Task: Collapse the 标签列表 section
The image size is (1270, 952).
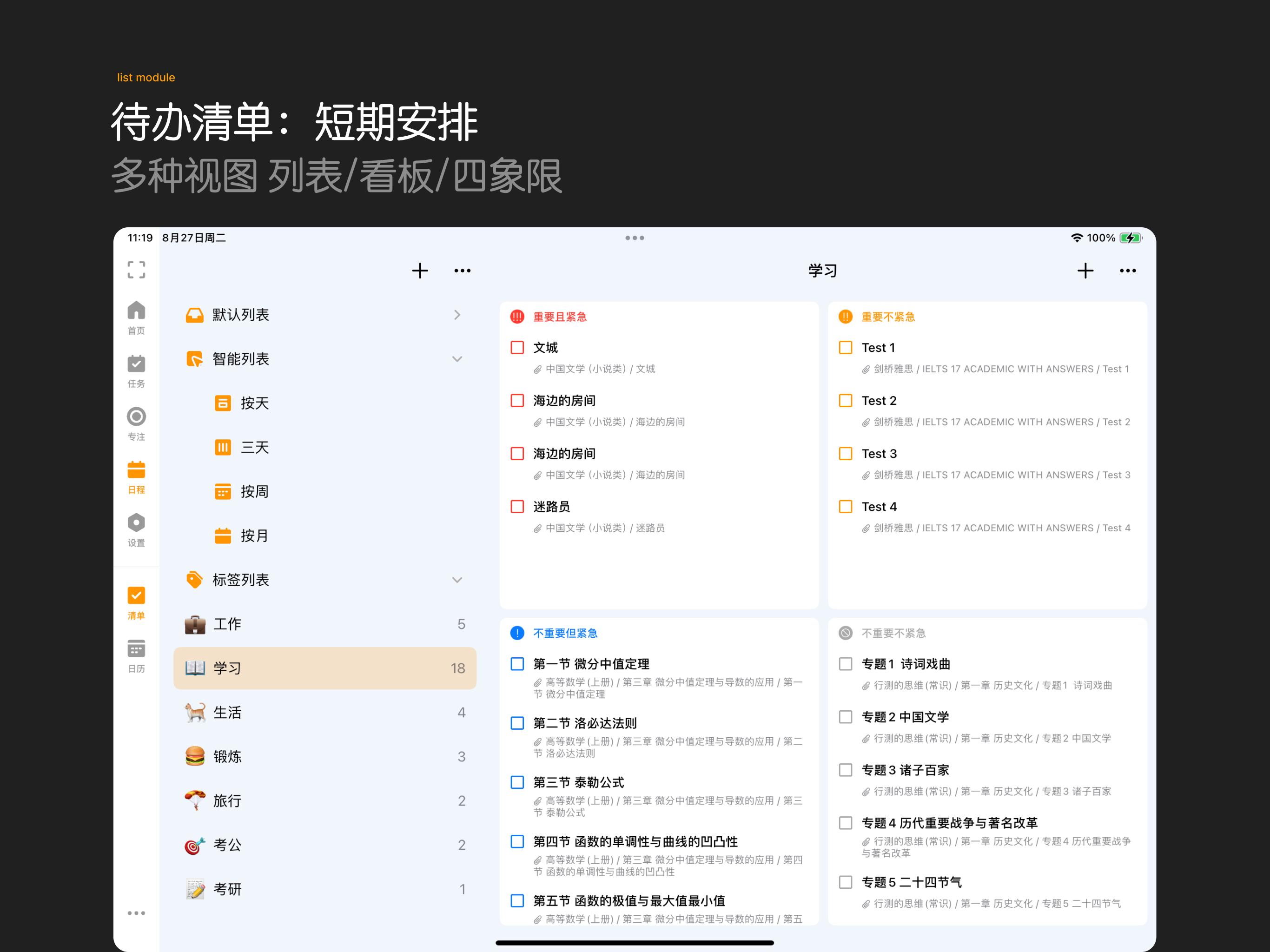Action: [457, 580]
